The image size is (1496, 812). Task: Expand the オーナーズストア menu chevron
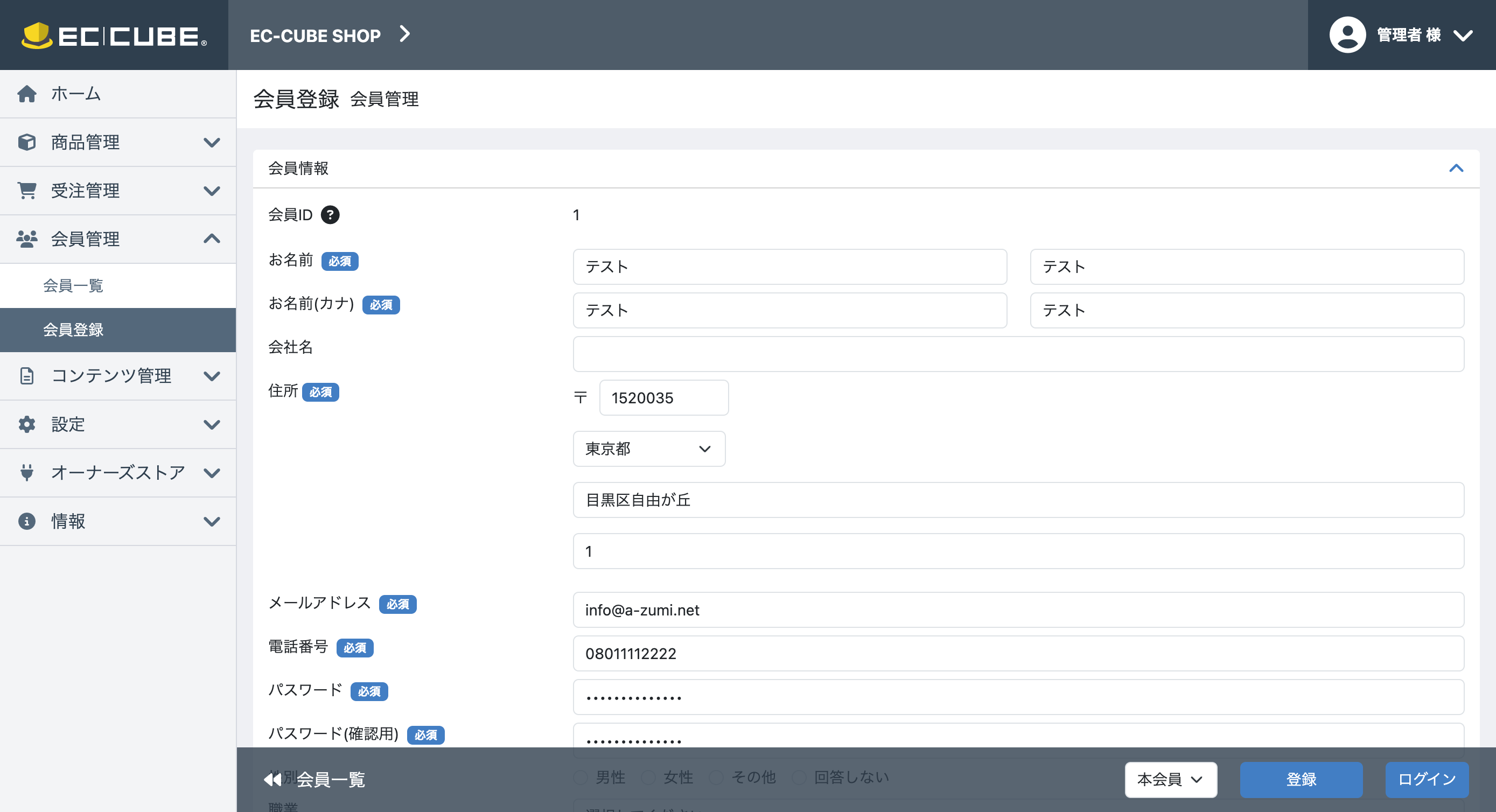click(212, 473)
